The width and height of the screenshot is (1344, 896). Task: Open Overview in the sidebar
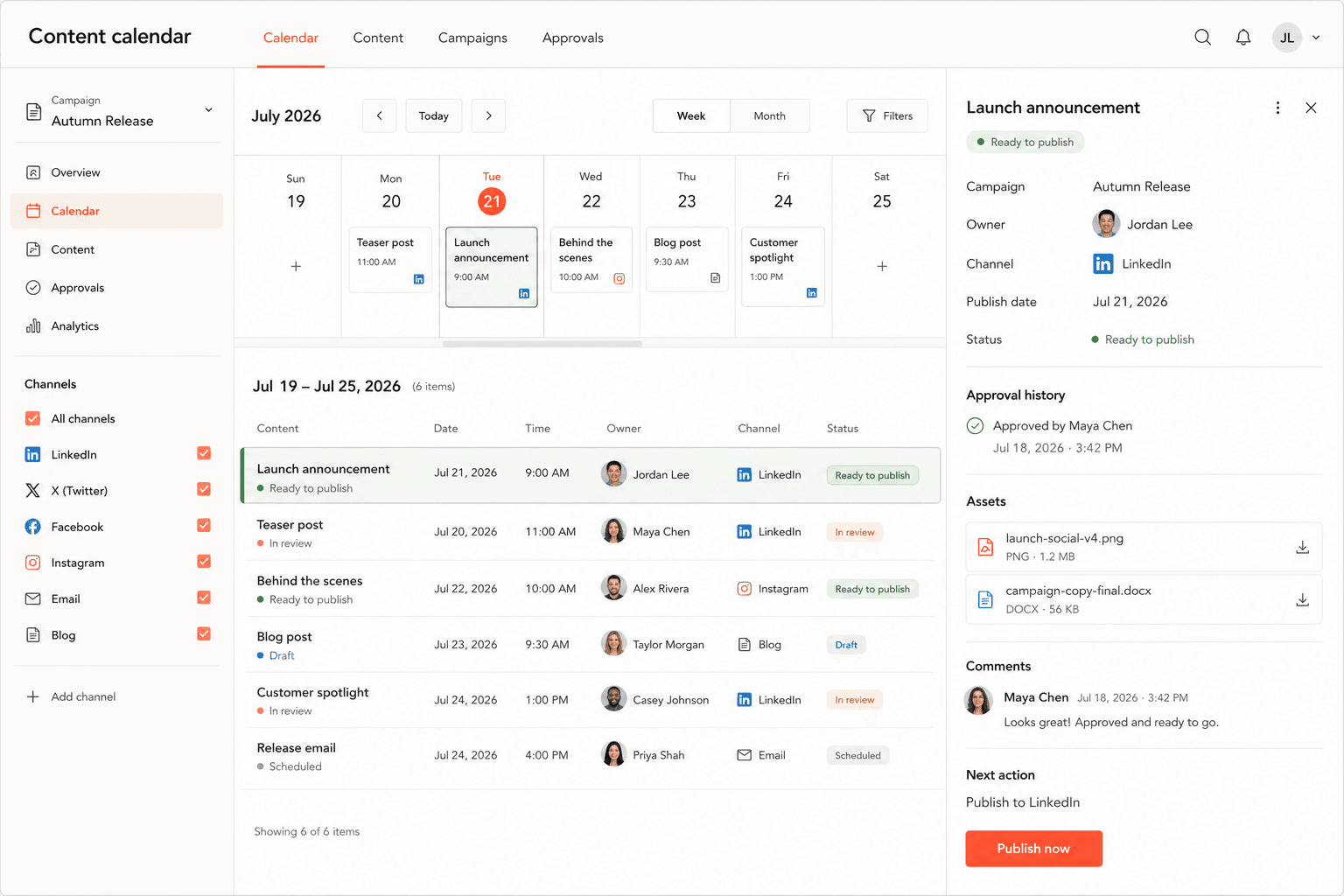pos(116,172)
